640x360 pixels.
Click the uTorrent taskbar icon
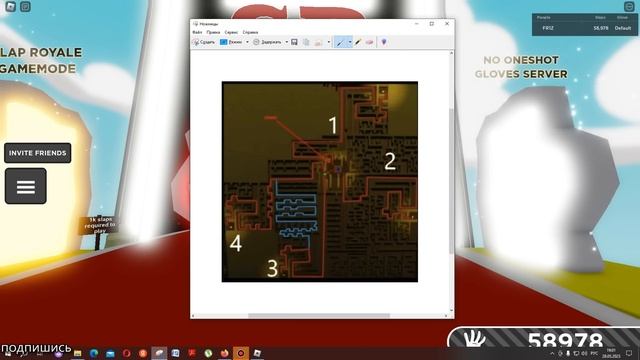tap(208, 353)
